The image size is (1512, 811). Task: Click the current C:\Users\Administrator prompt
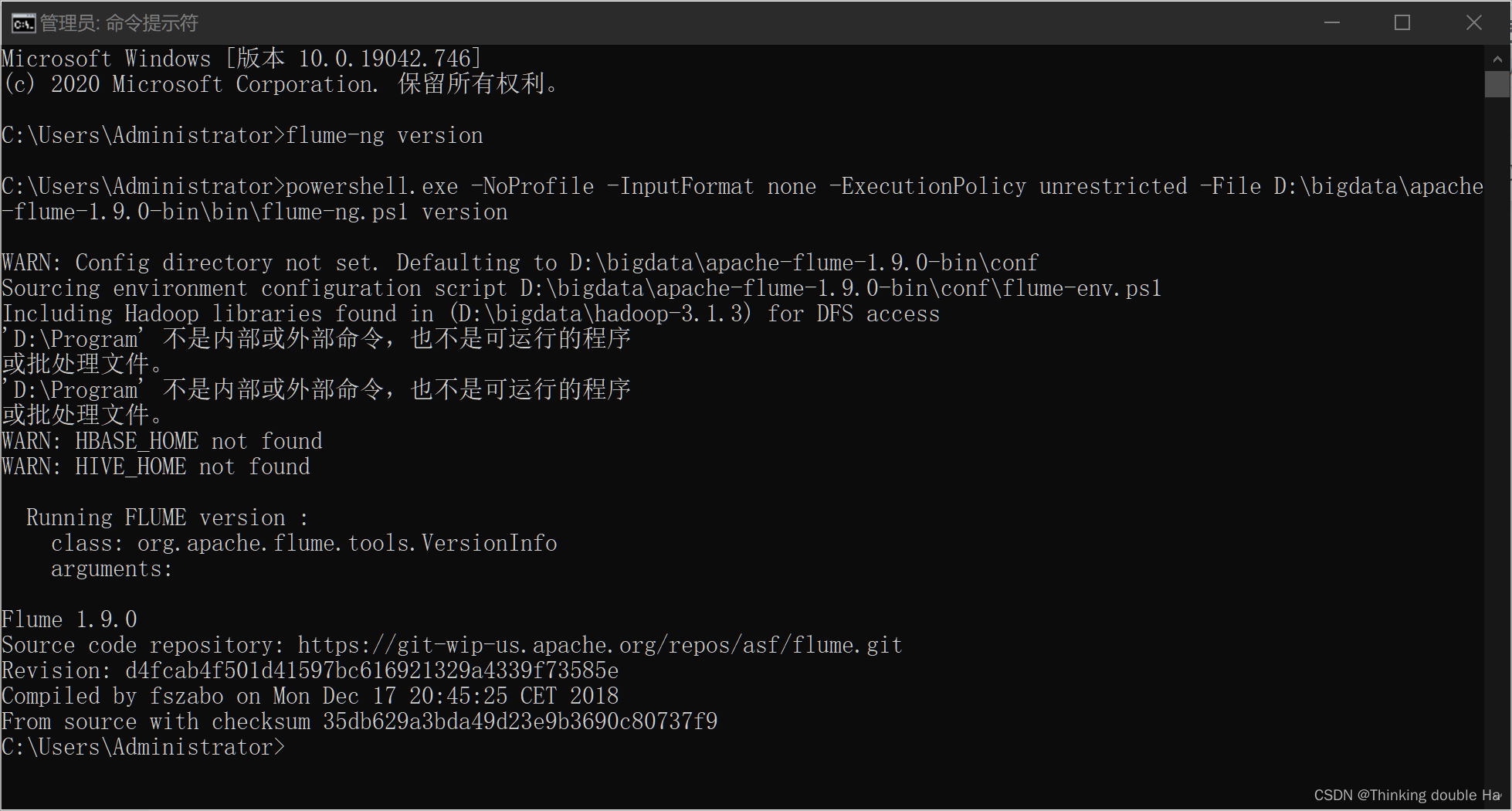point(143,746)
